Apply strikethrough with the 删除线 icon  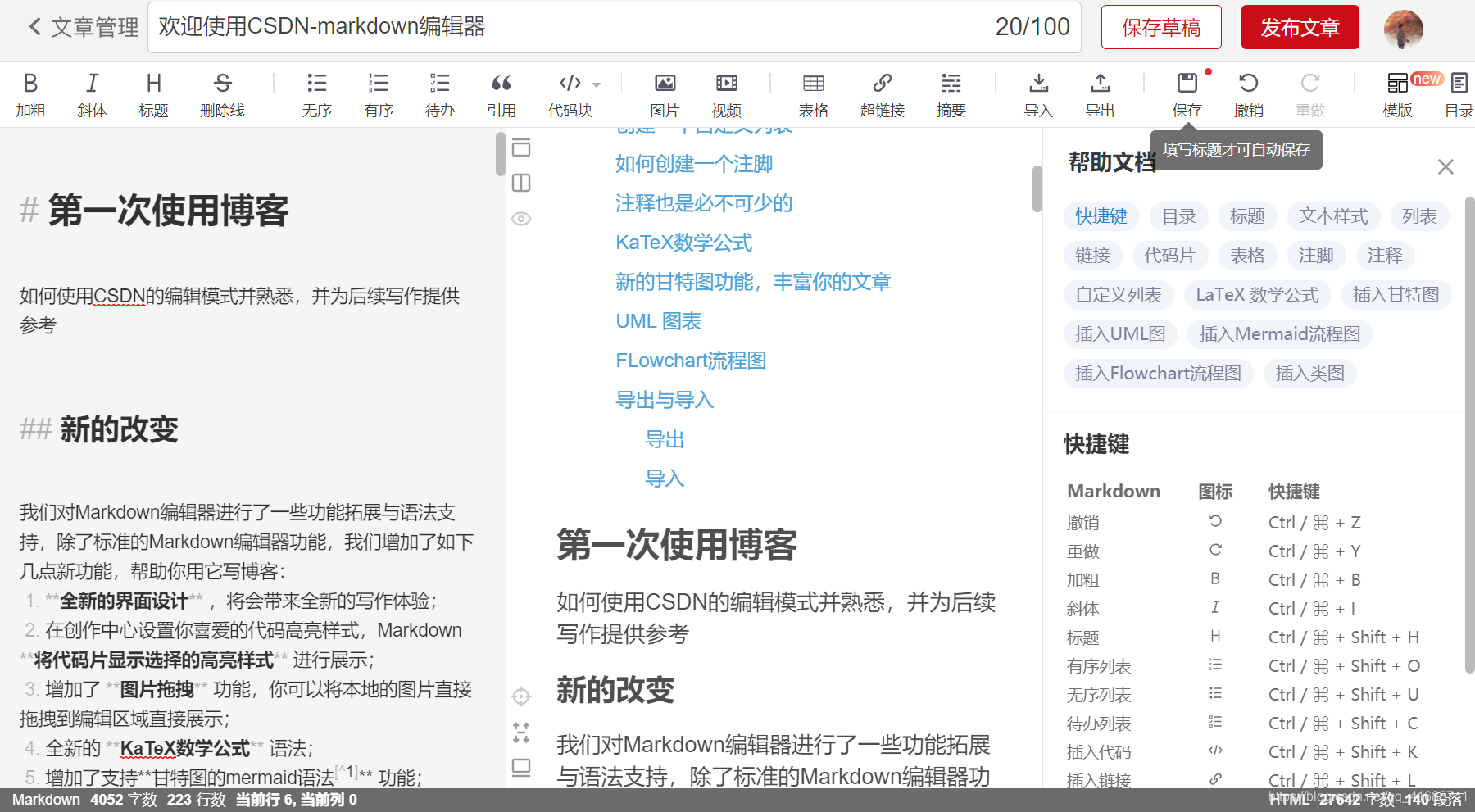[x=222, y=94]
